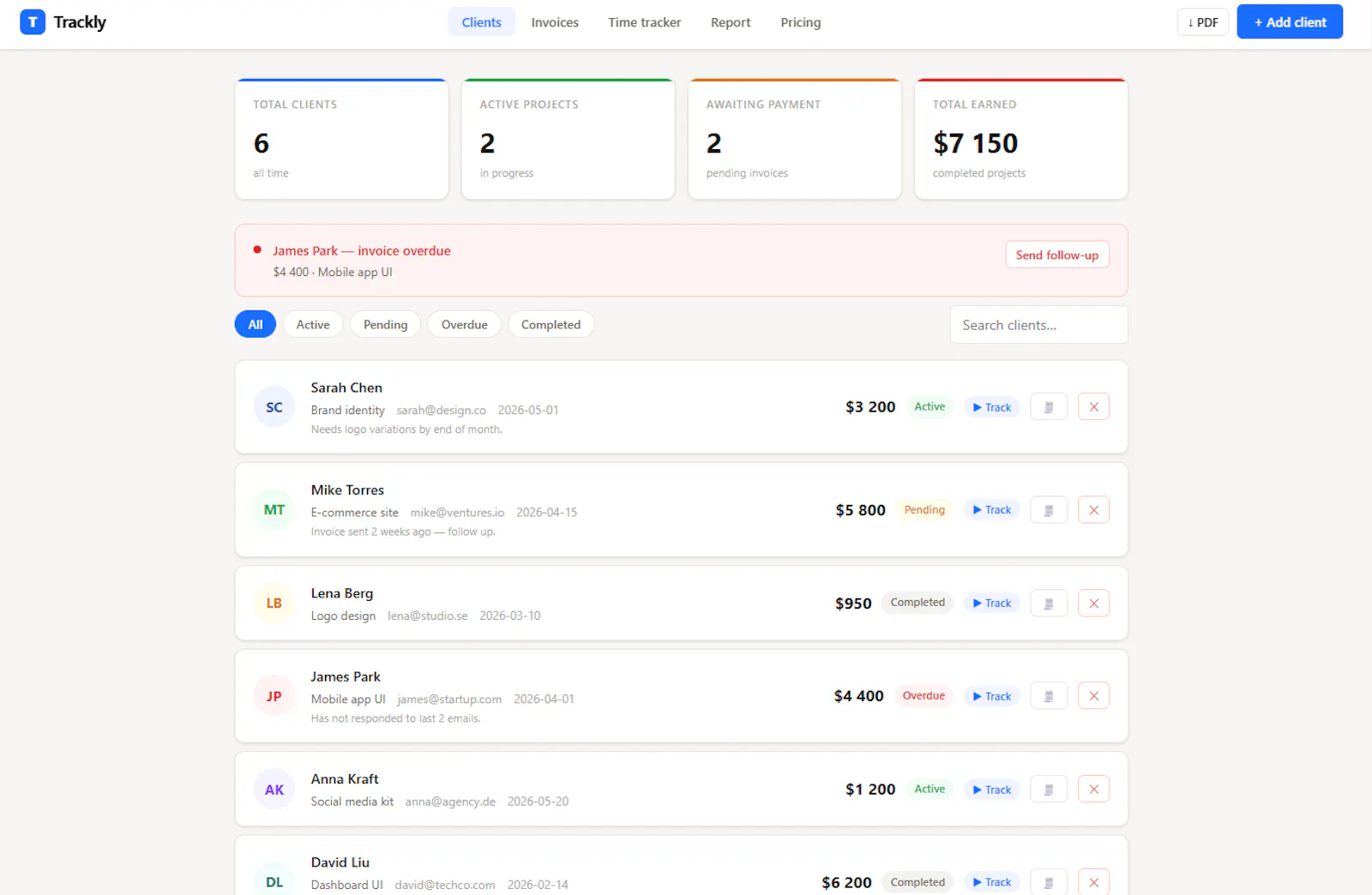Delete James Park with the X button
The image size is (1372, 895).
1093,696
